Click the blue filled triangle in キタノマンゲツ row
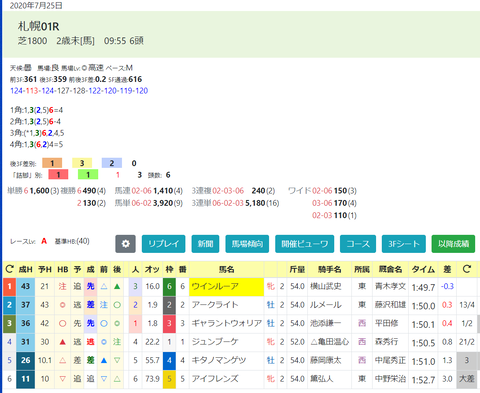 [104, 360]
